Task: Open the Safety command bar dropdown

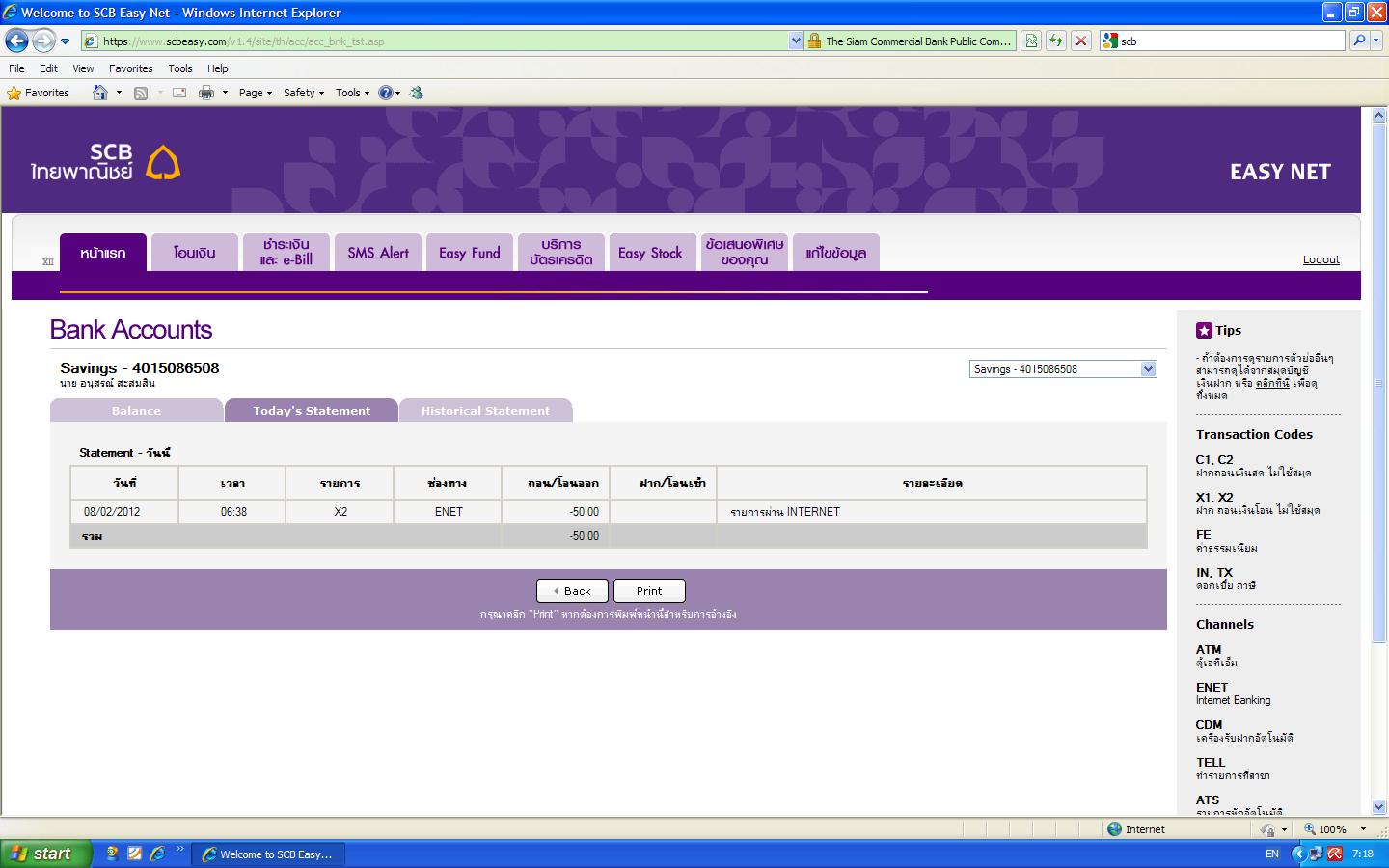Action: click(304, 93)
